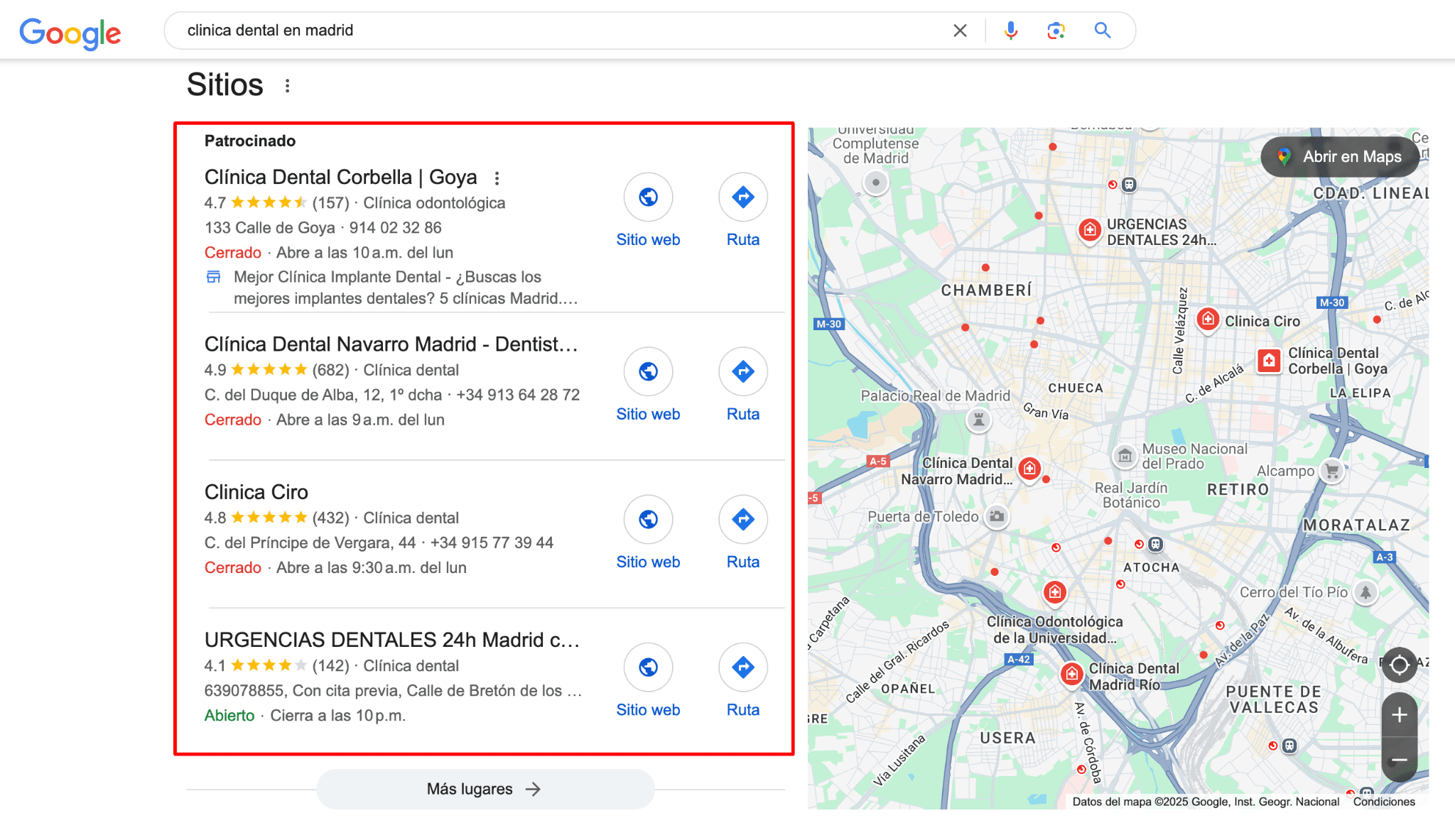Click Ruta label for Clinica Ciro

pyautogui.click(x=743, y=562)
